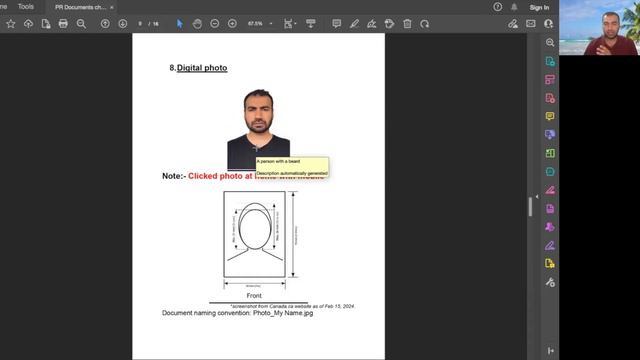
Task: Click the cloud upload icon
Action: click(28, 24)
